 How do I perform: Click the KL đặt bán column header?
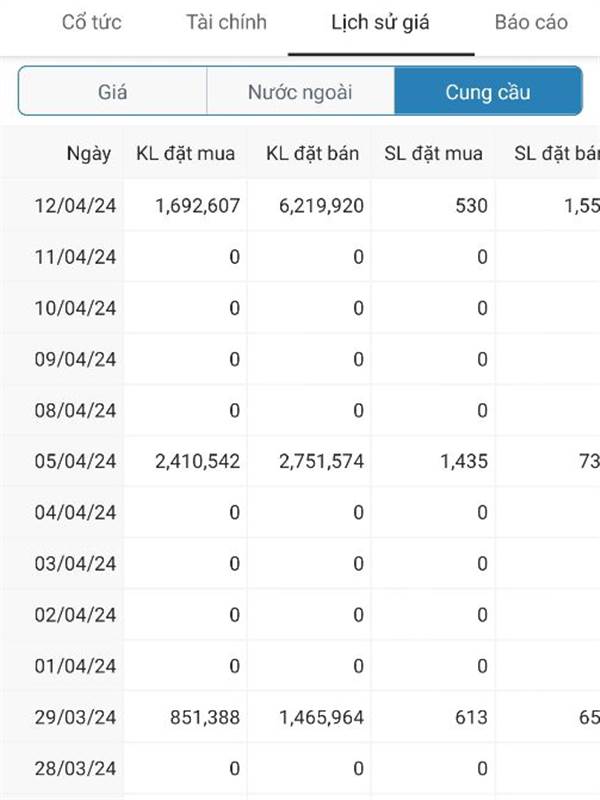coord(313,154)
